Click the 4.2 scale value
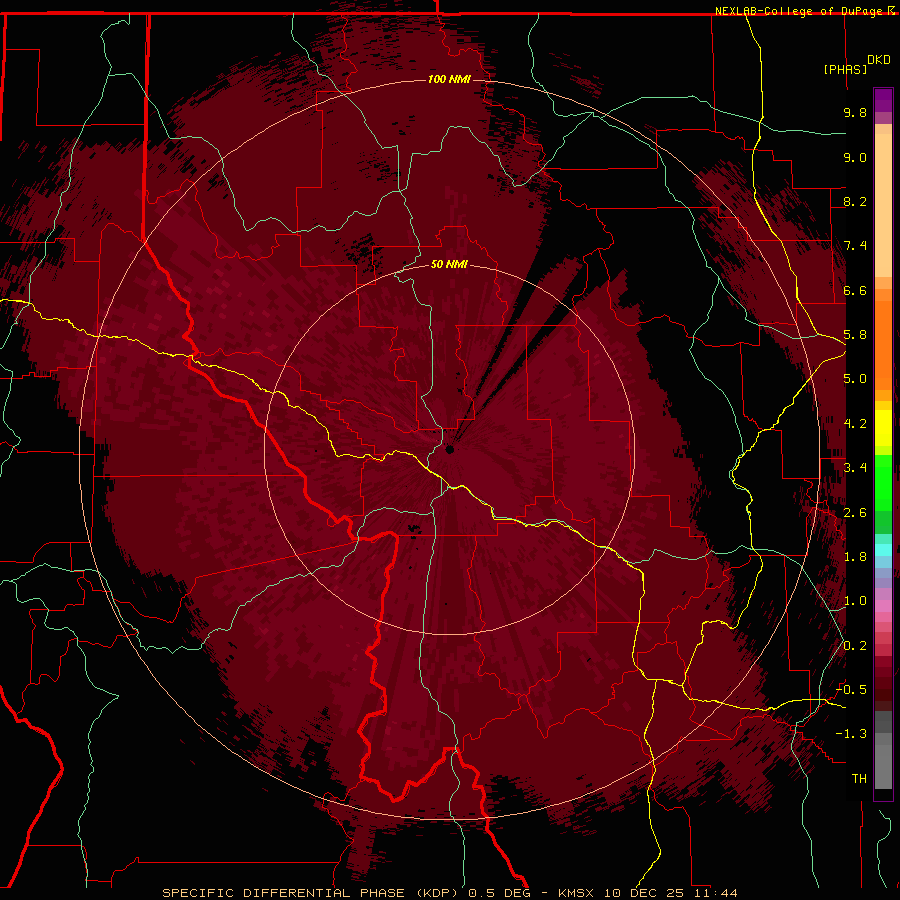The image size is (900, 900). [x=855, y=424]
